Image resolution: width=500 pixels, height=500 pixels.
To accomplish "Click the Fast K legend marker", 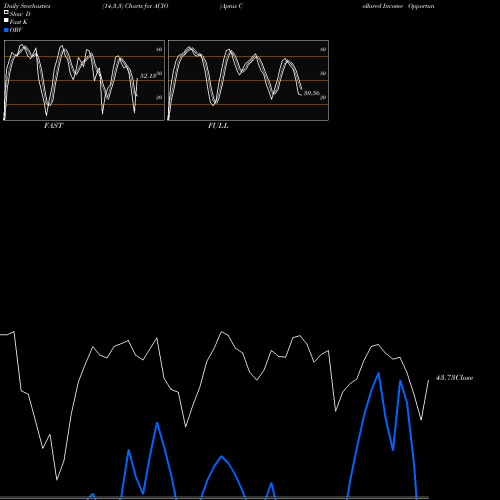I will [6, 21].
